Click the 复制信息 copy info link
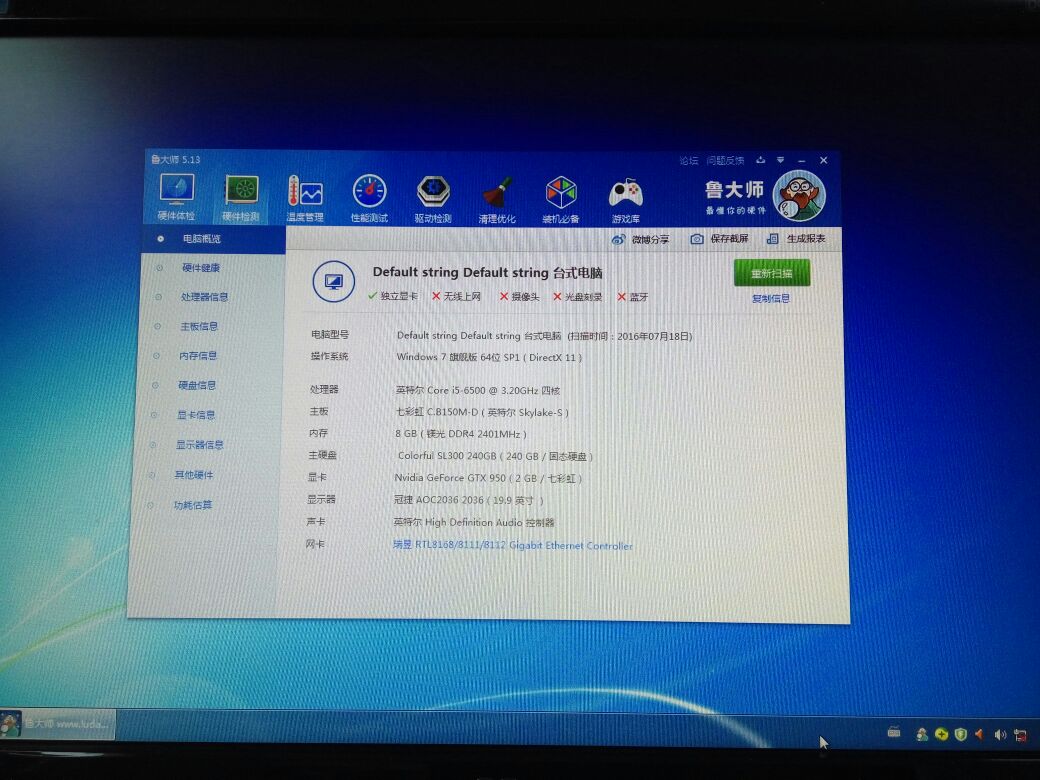1040x780 pixels. click(771, 299)
